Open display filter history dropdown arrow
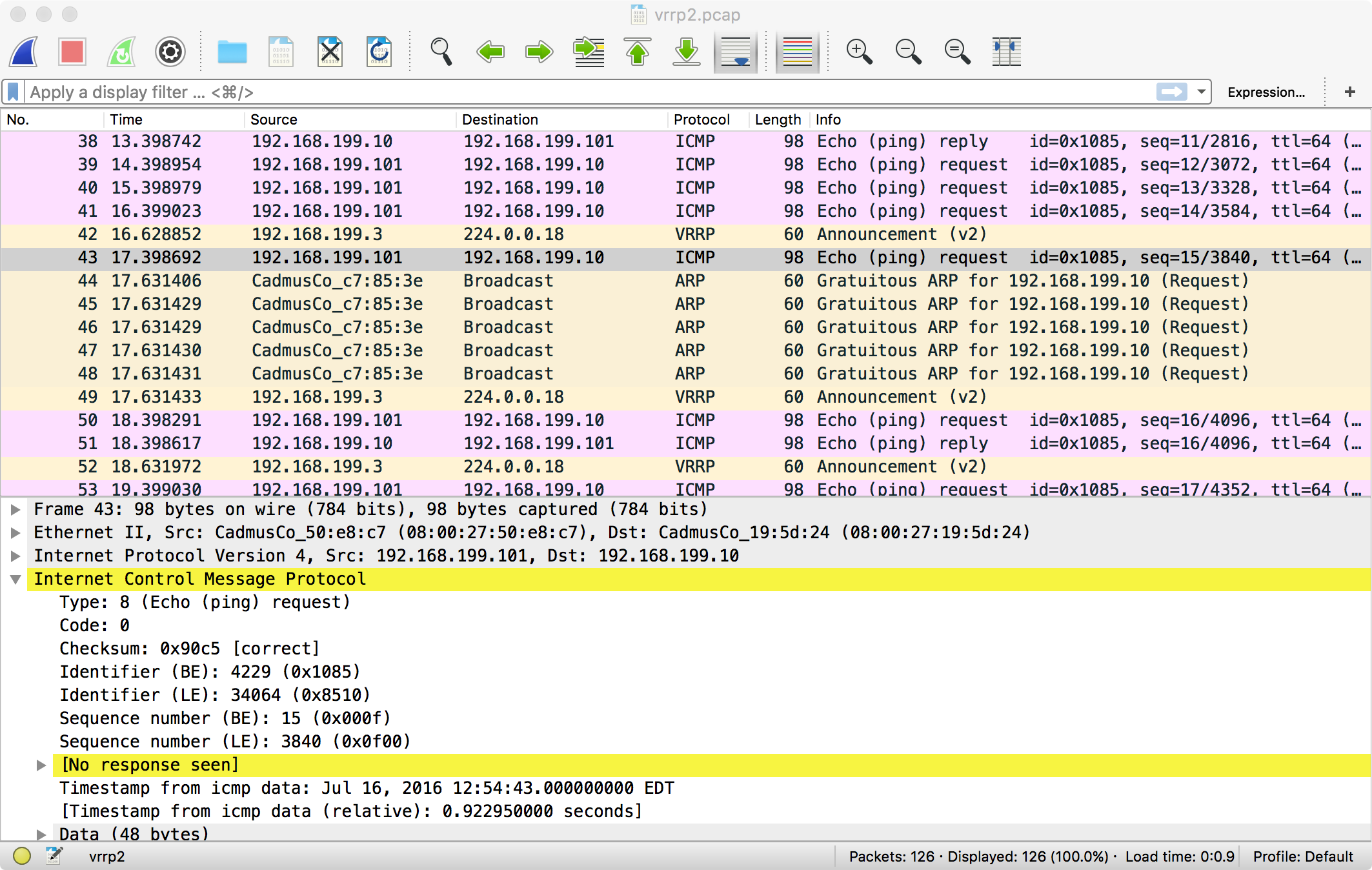This screenshot has height=870, width=1372. (1201, 92)
